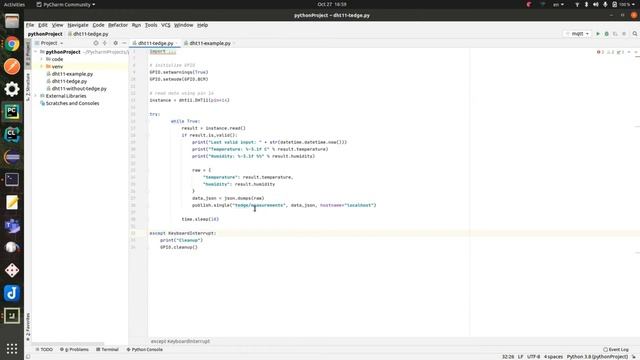Screen dimensions: 640x360
Task: Click the volume icon in system tray
Action: (596, 4)
